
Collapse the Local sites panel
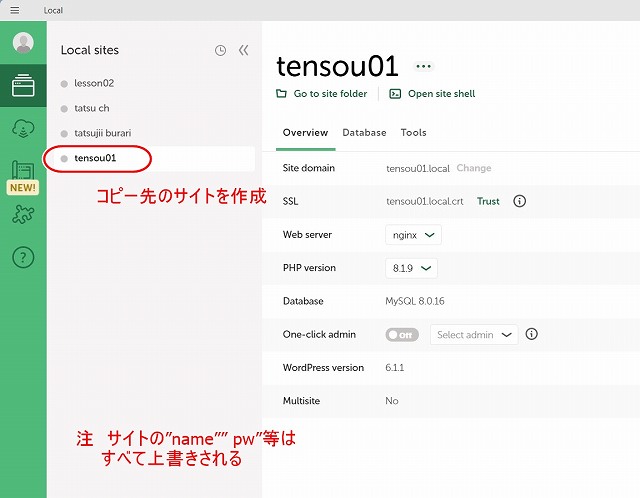click(x=243, y=50)
